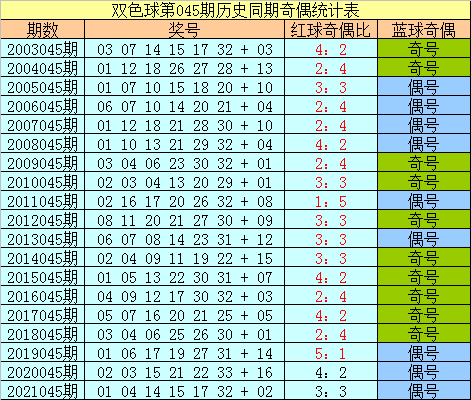Viewport: 471px width, 400px height.
Task: Click the 5:1 ratio in the 2019045期 row
Action: pos(331,353)
